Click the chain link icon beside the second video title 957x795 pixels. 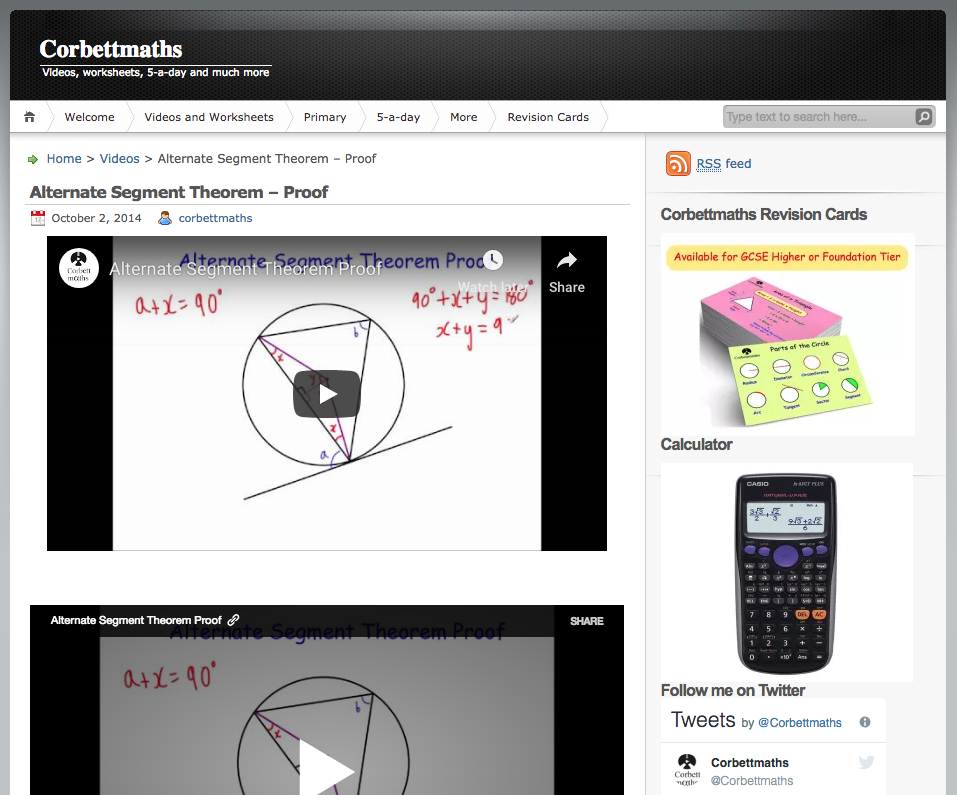click(x=234, y=620)
